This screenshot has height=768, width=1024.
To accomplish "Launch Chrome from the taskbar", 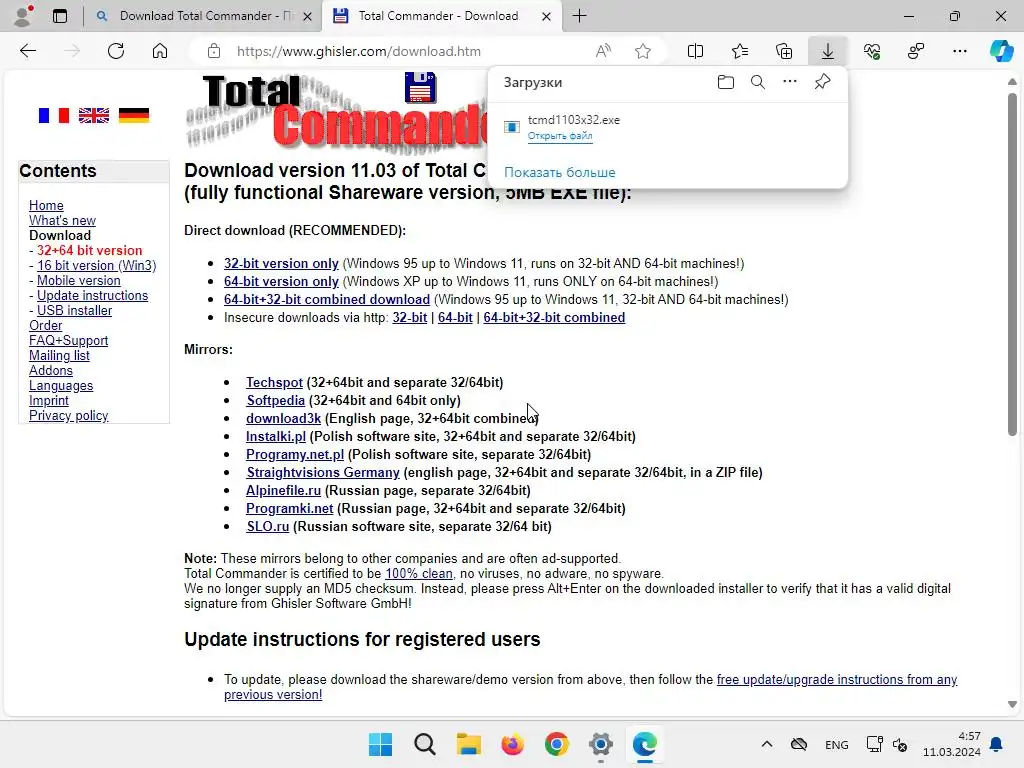I will click(x=556, y=744).
